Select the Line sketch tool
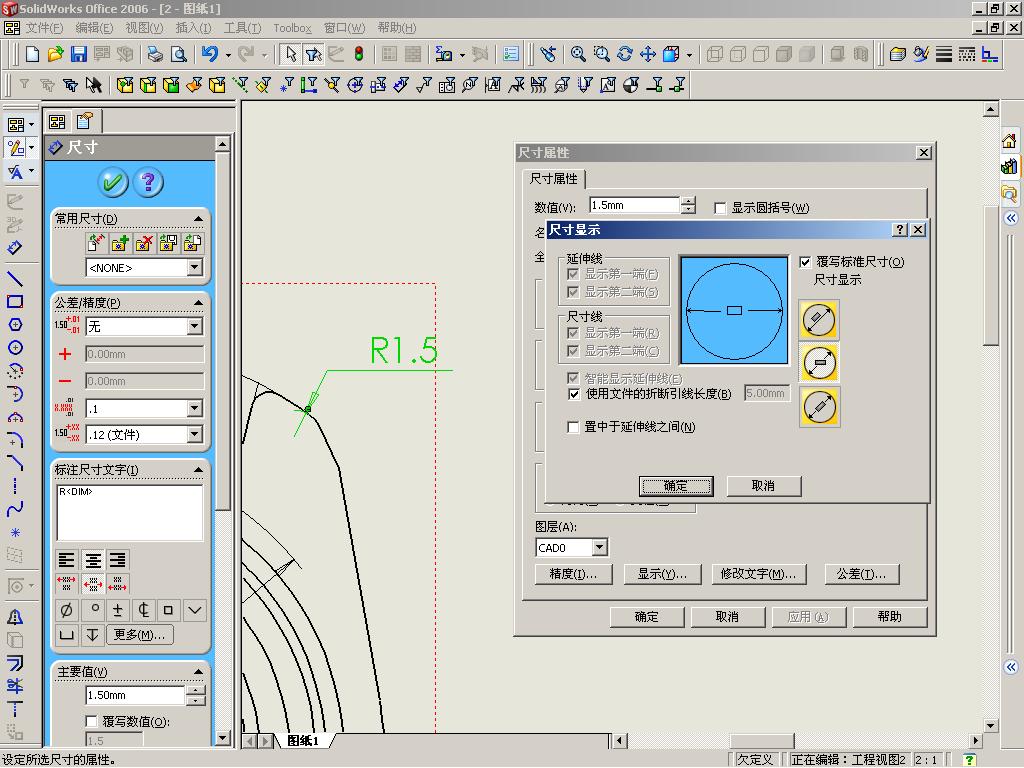 click(15, 279)
